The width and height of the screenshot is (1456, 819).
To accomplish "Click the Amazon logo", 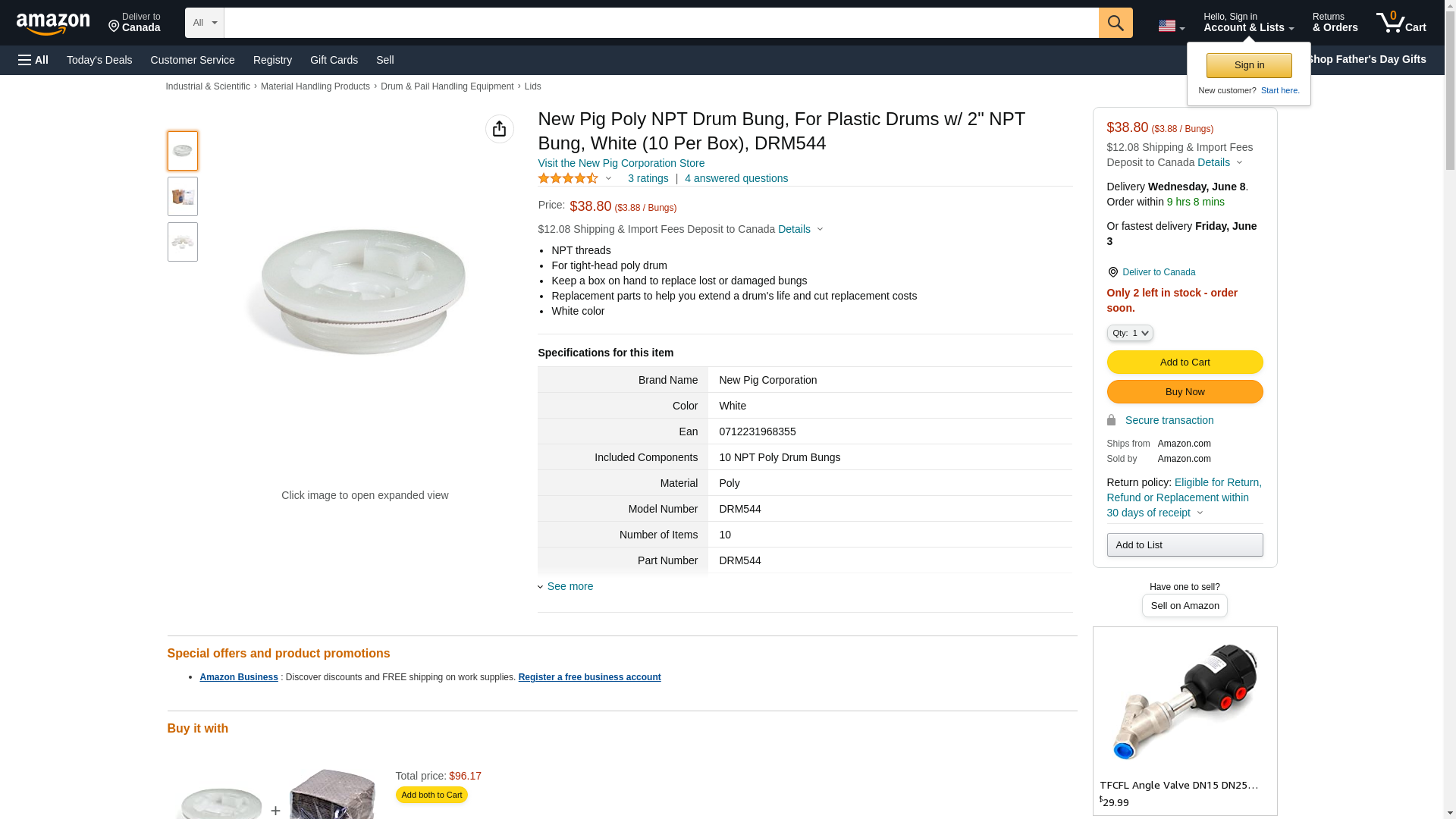I will coord(53,24).
